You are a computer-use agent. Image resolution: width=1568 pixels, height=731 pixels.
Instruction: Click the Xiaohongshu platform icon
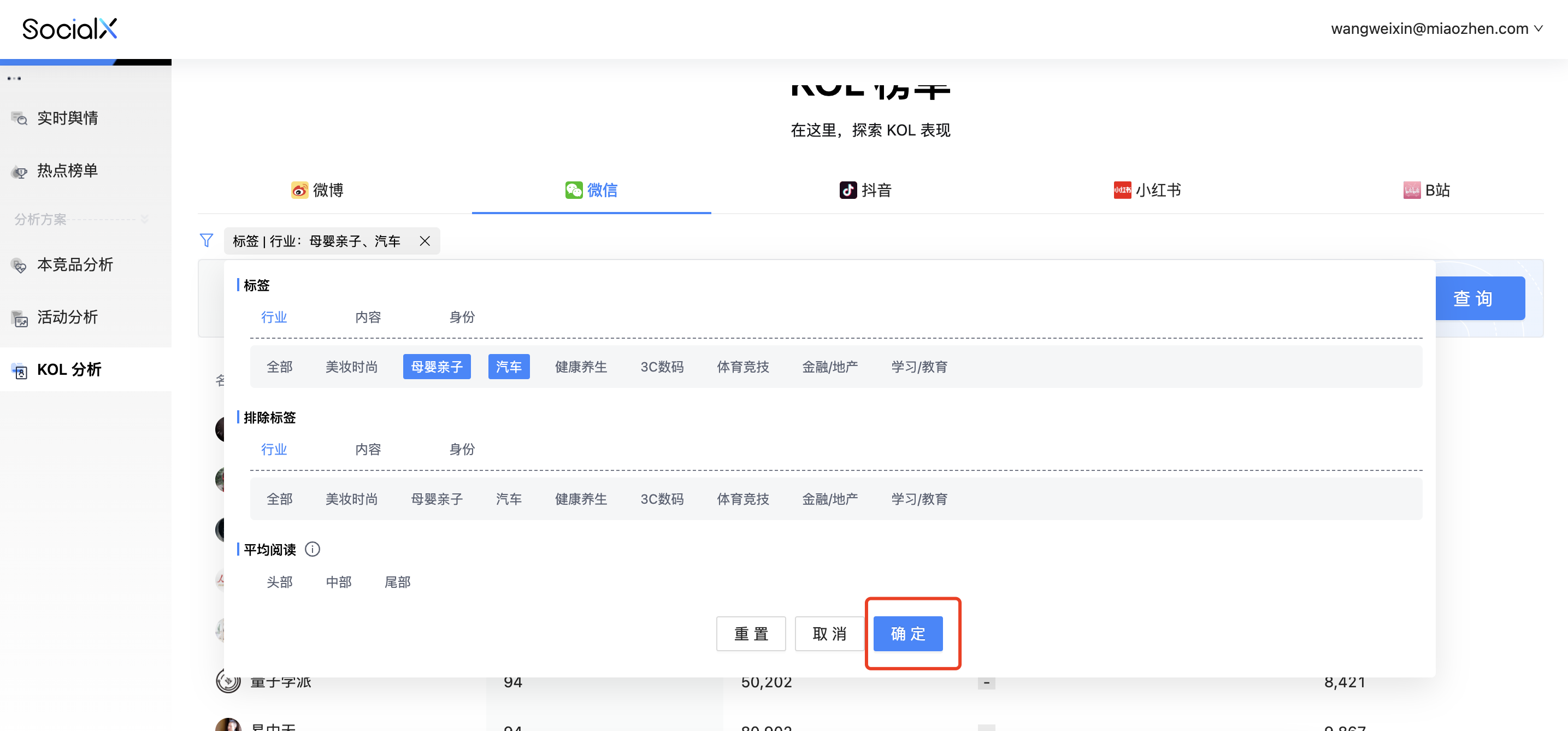(1122, 191)
